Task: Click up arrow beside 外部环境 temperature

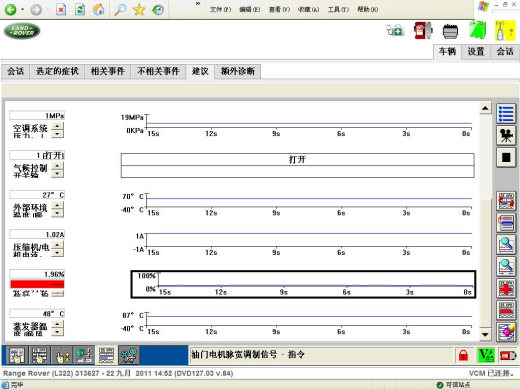Action: pyautogui.click(x=58, y=206)
